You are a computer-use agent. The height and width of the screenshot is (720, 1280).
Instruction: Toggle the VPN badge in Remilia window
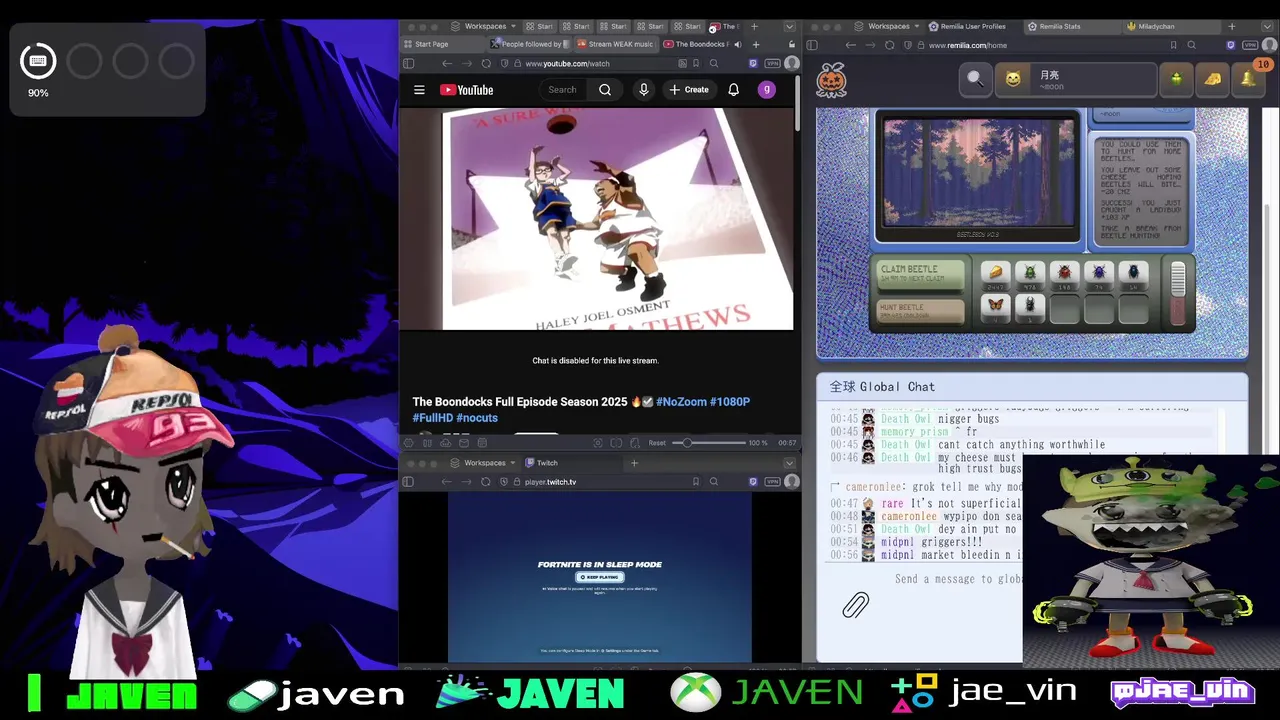pyautogui.click(x=1250, y=45)
